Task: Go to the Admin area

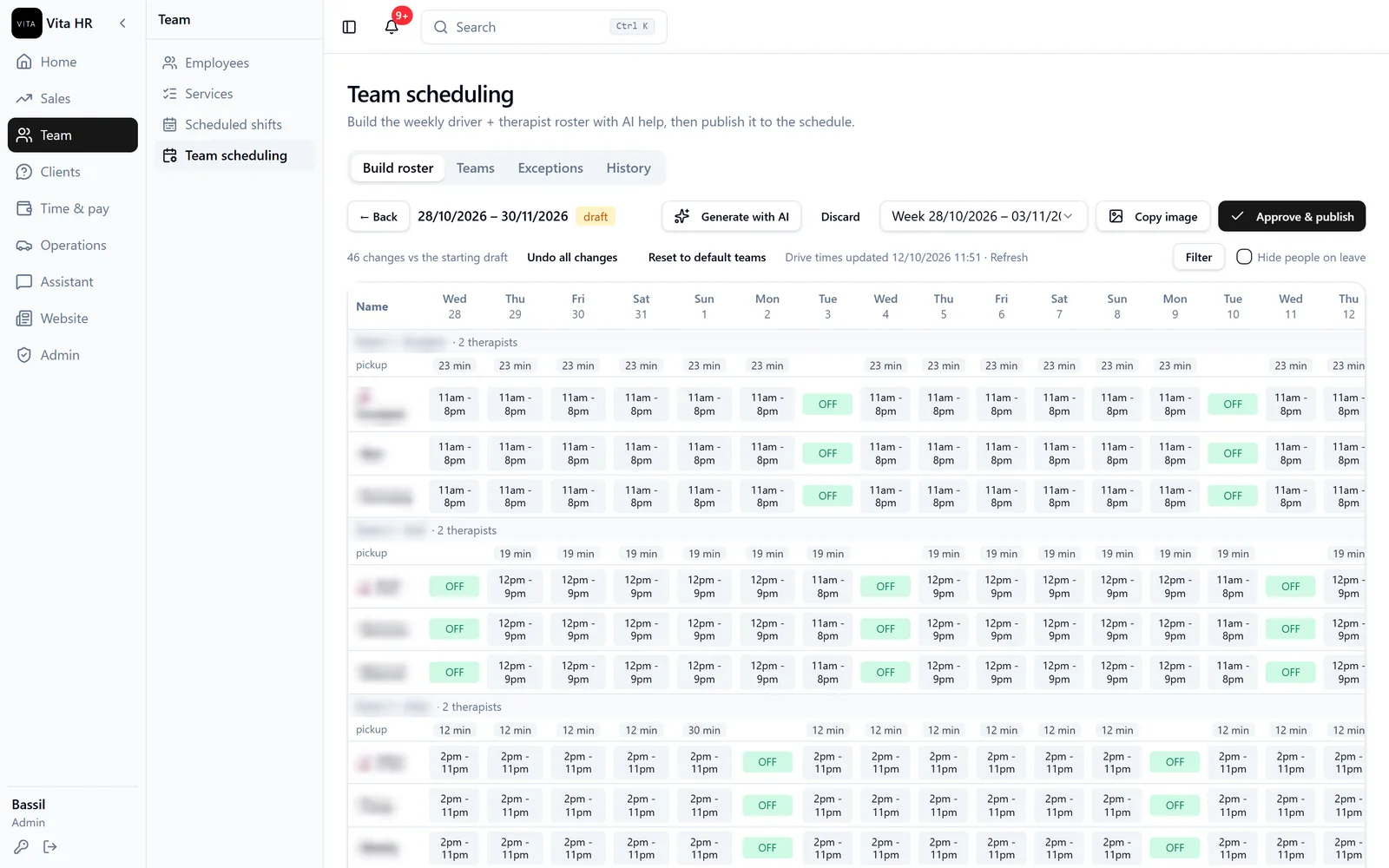Action: click(x=73, y=355)
